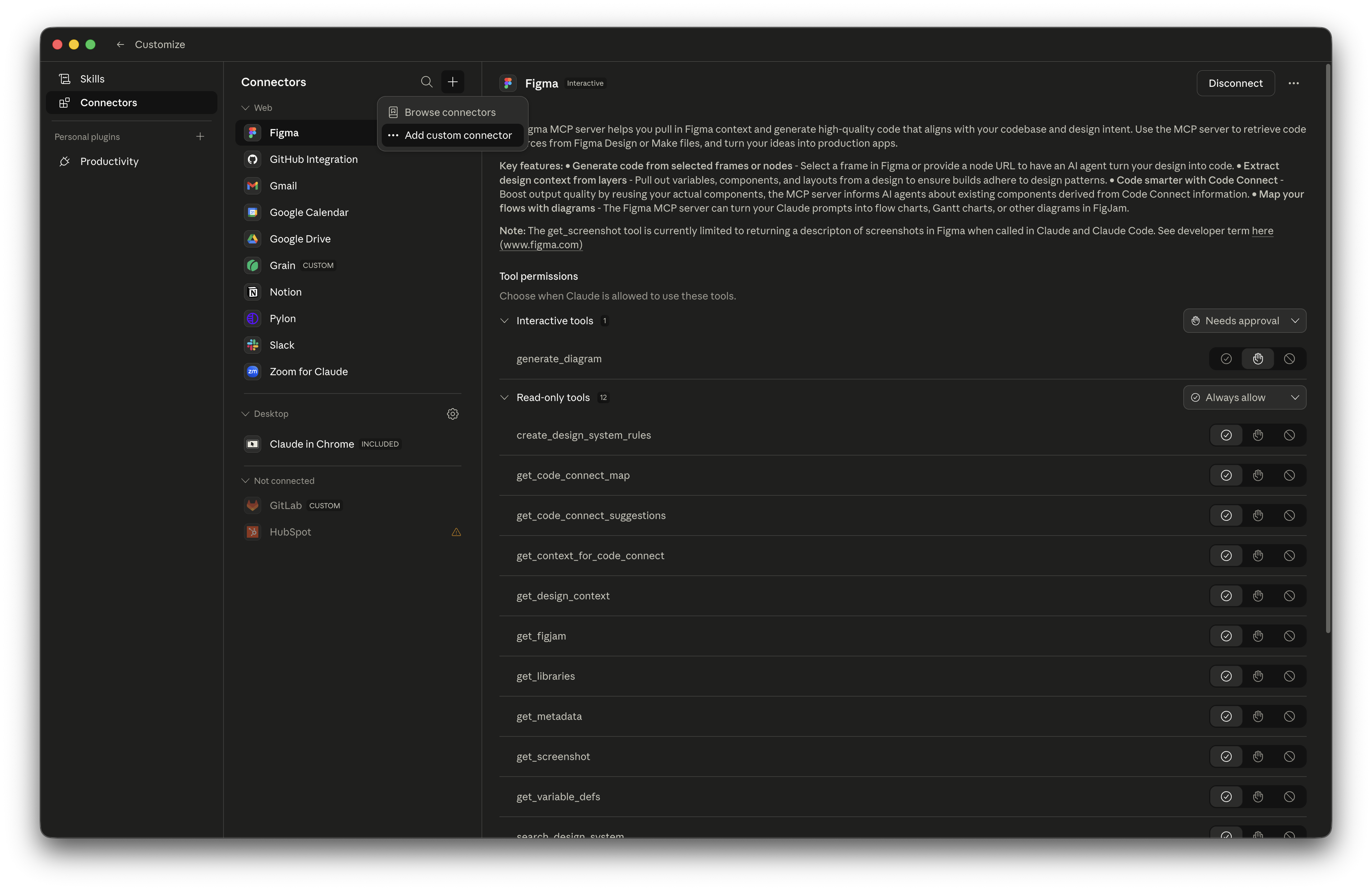The height and width of the screenshot is (891, 1372).
Task: Choose Browse connectors from the menu
Action: pyautogui.click(x=450, y=112)
